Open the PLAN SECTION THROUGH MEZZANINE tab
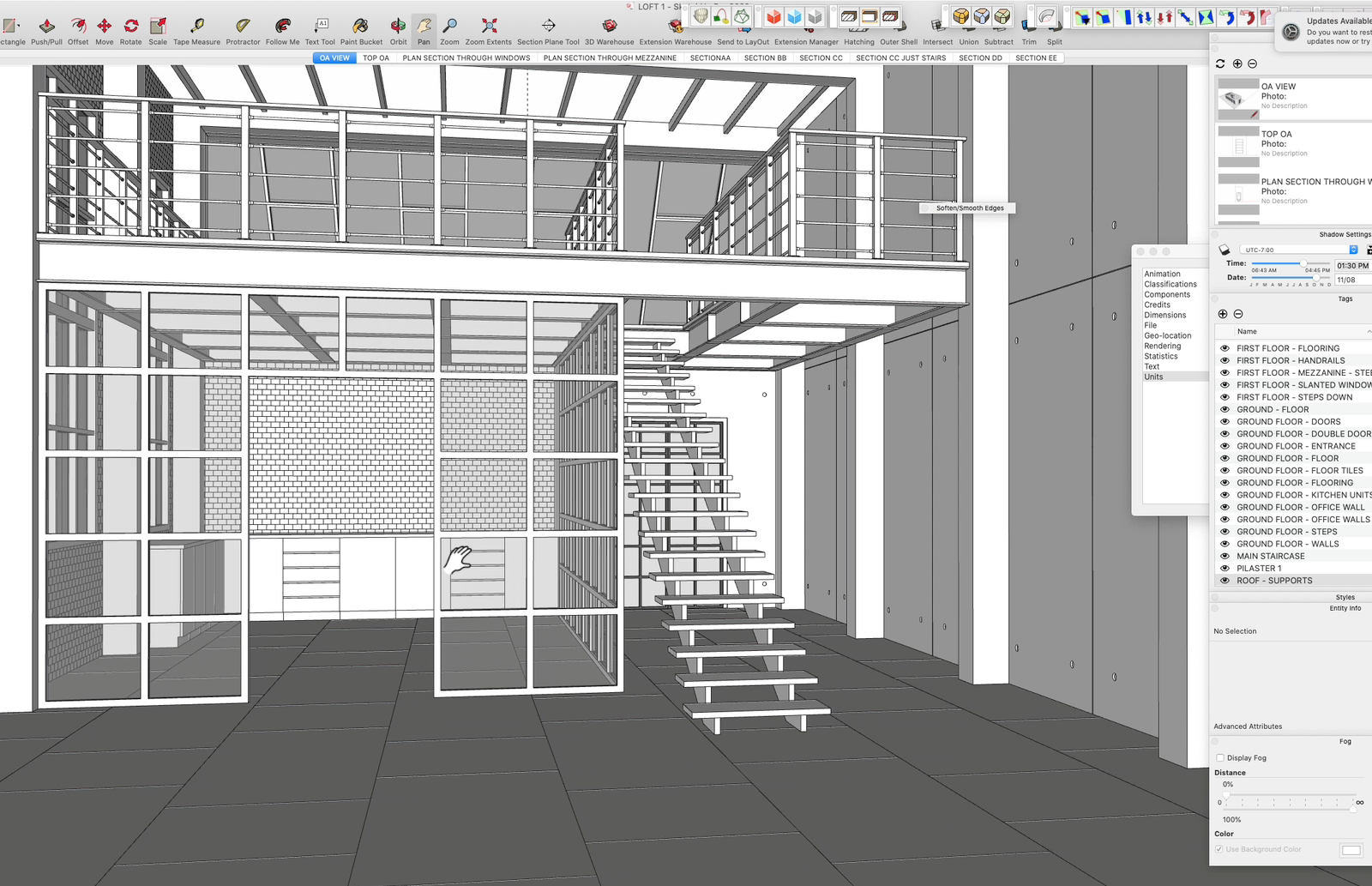 click(610, 58)
